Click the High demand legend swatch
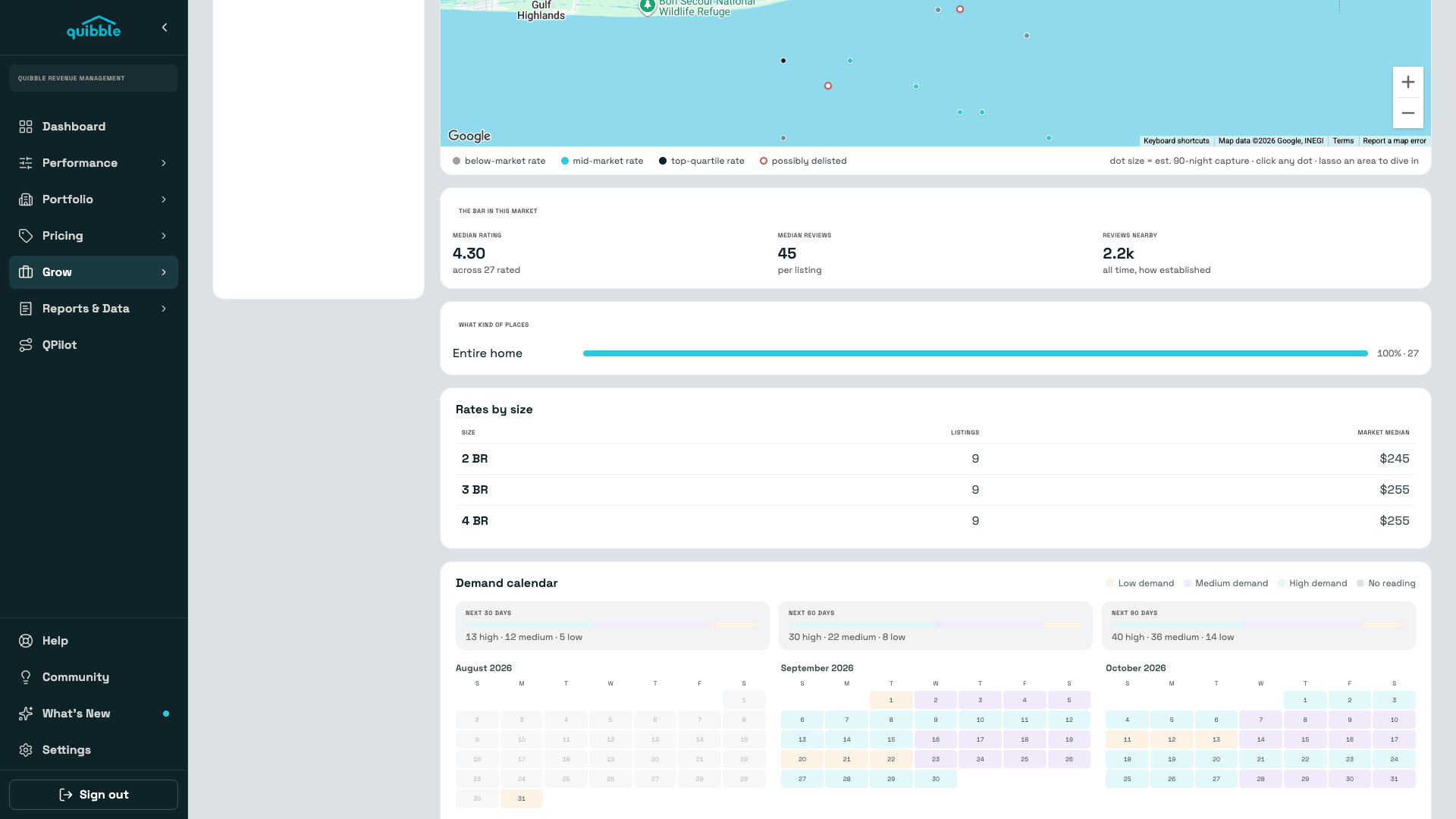The width and height of the screenshot is (1456, 819). (x=1282, y=583)
